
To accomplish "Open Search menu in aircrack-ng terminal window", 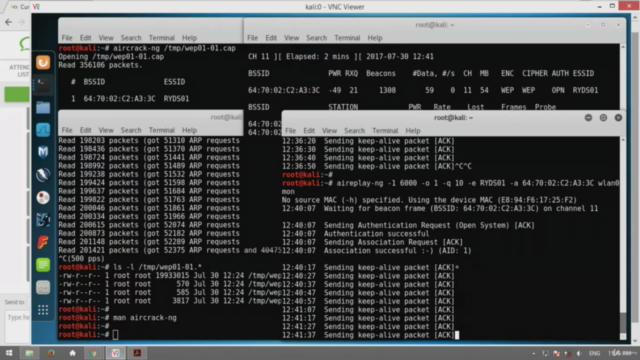I will [x=131, y=38].
